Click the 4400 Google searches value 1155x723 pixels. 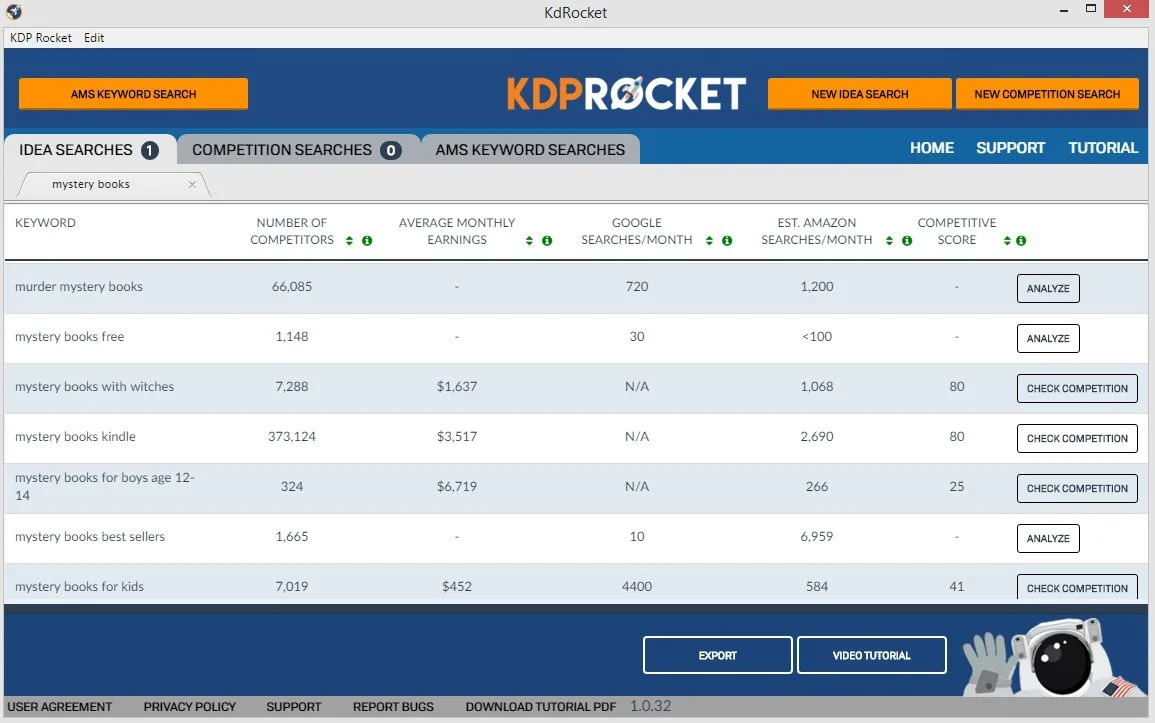(x=636, y=587)
